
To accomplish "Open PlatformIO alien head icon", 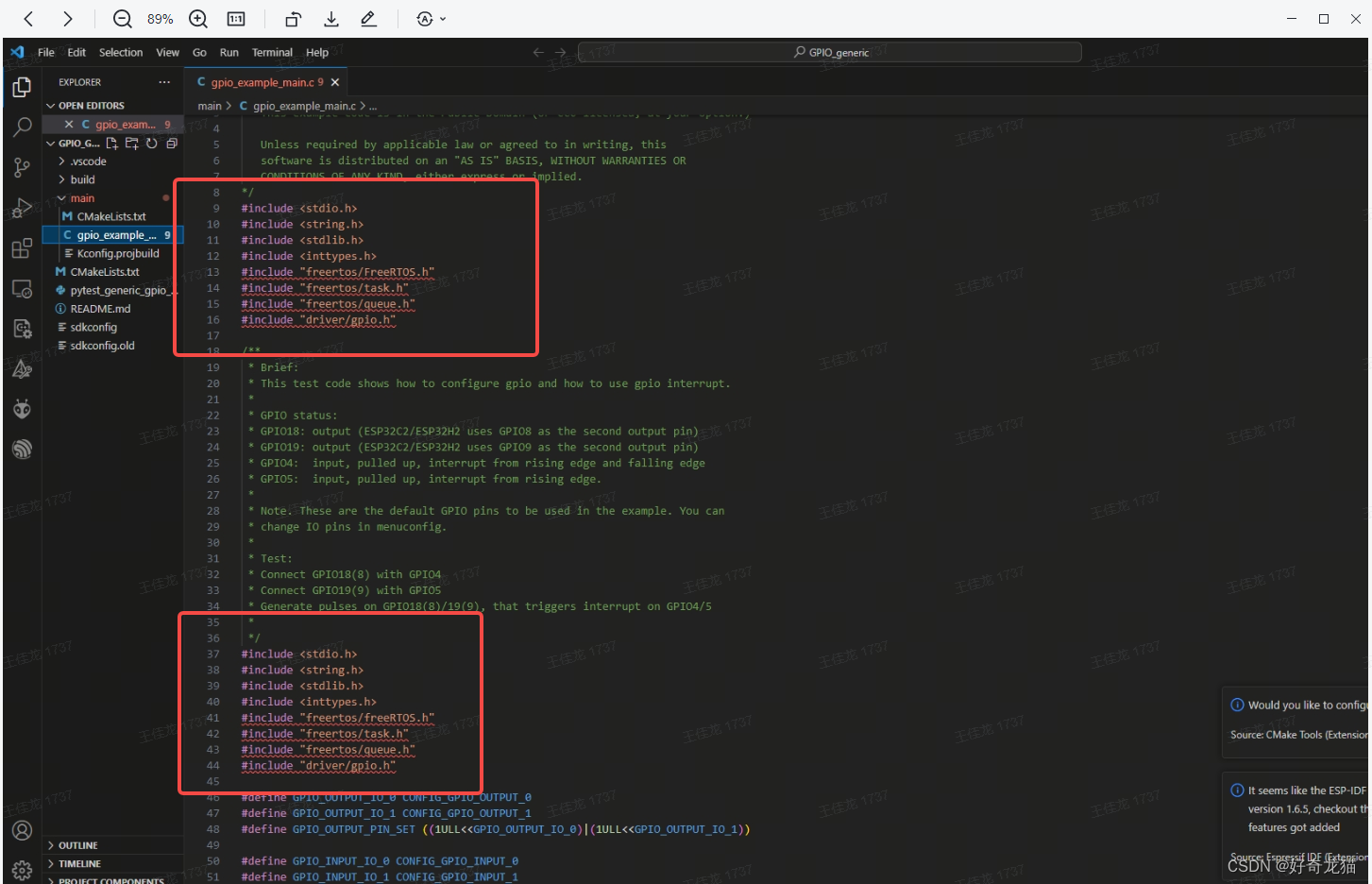I will pos(22,409).
